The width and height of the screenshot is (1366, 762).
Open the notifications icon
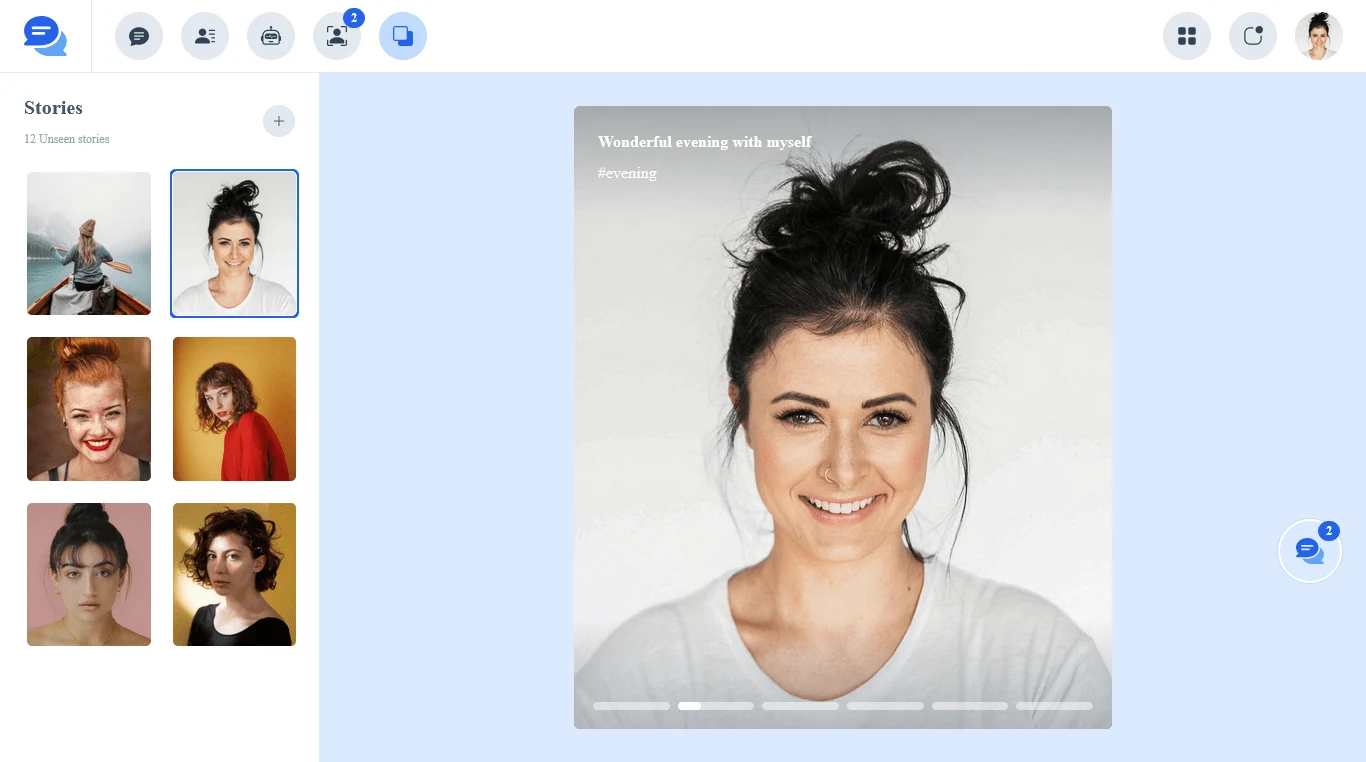pyautogui.click(x=1253, y=36)
